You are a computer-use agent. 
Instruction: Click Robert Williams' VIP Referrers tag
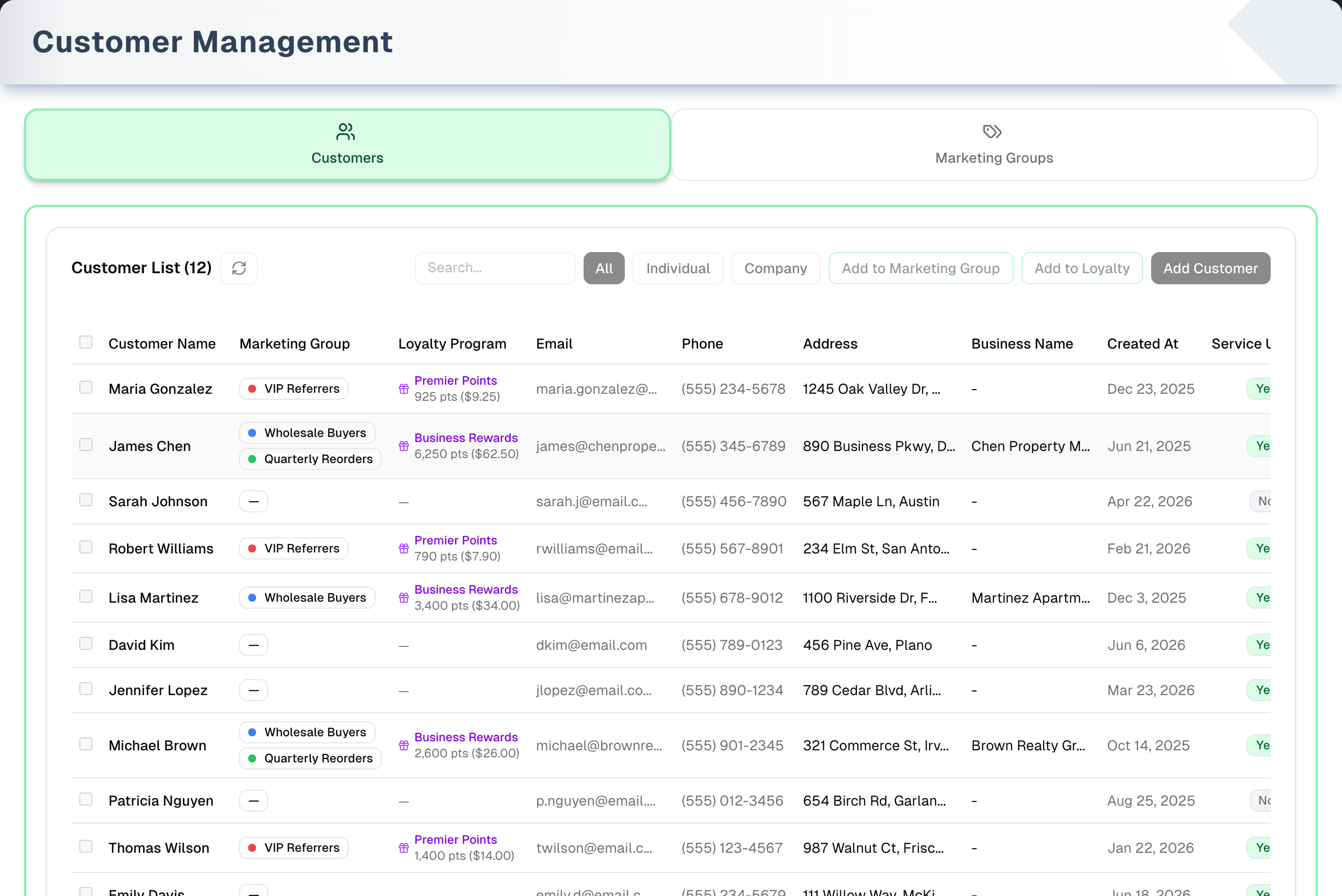pos(294,548)
